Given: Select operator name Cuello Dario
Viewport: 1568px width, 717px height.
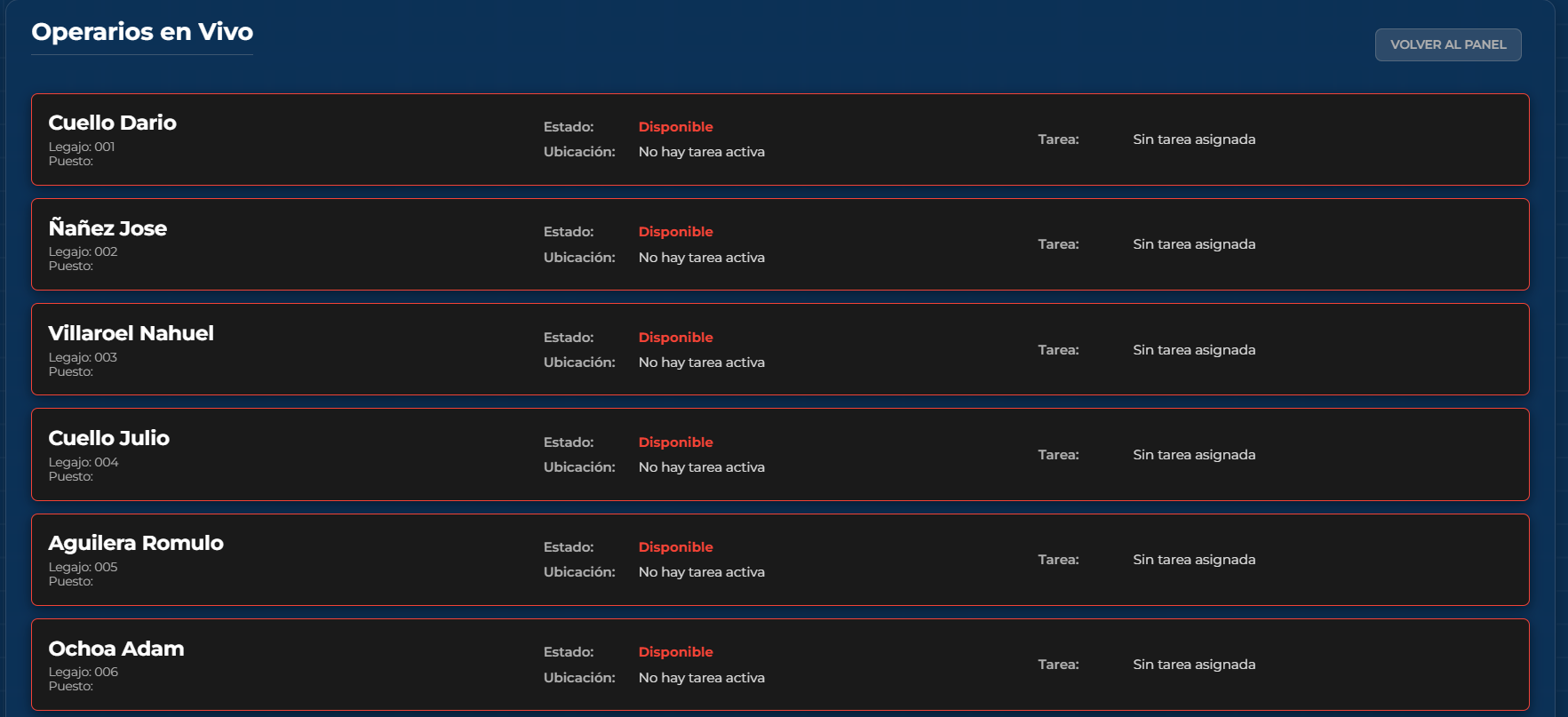Looking at the screenshot, I should click(x=112, y=123).
